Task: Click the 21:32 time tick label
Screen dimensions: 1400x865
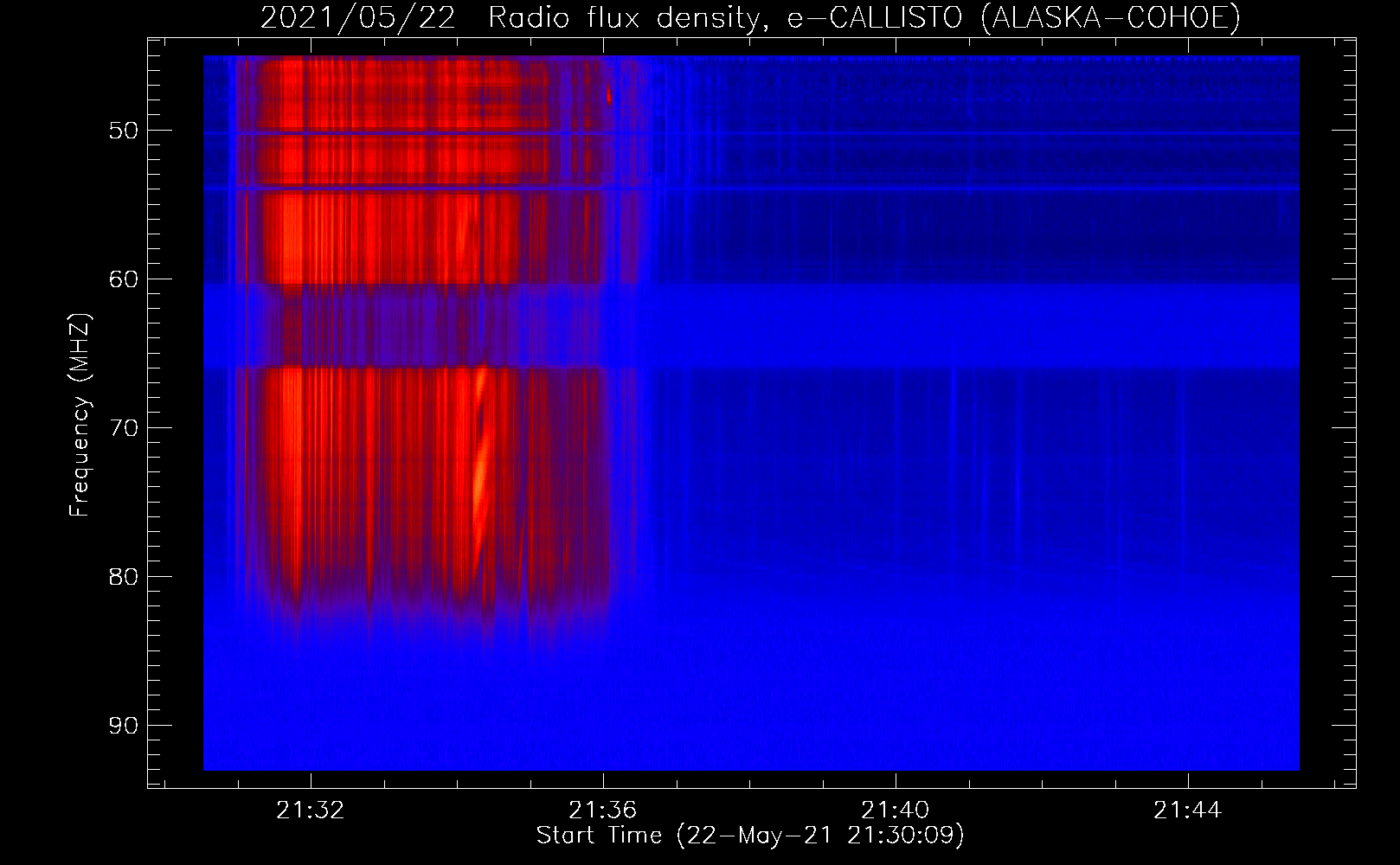Action: point(310,810)
